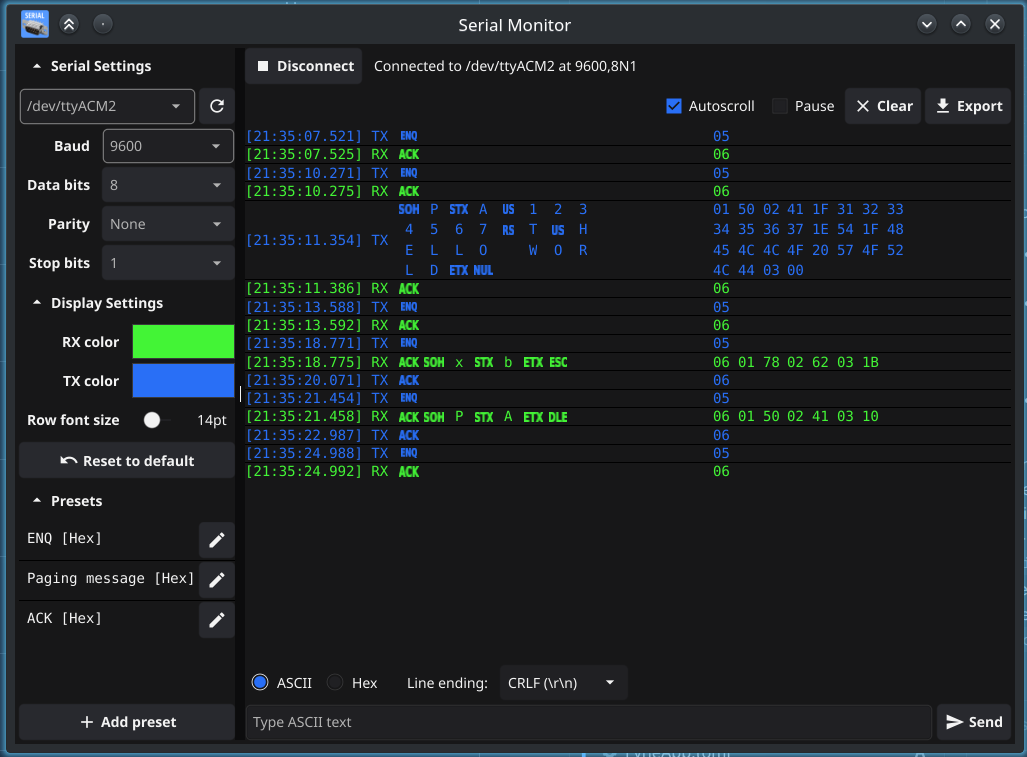Open the Data bits dropdown
Image resolution: width=1027 pixels, height=757 pixels.
coord(168,185)
